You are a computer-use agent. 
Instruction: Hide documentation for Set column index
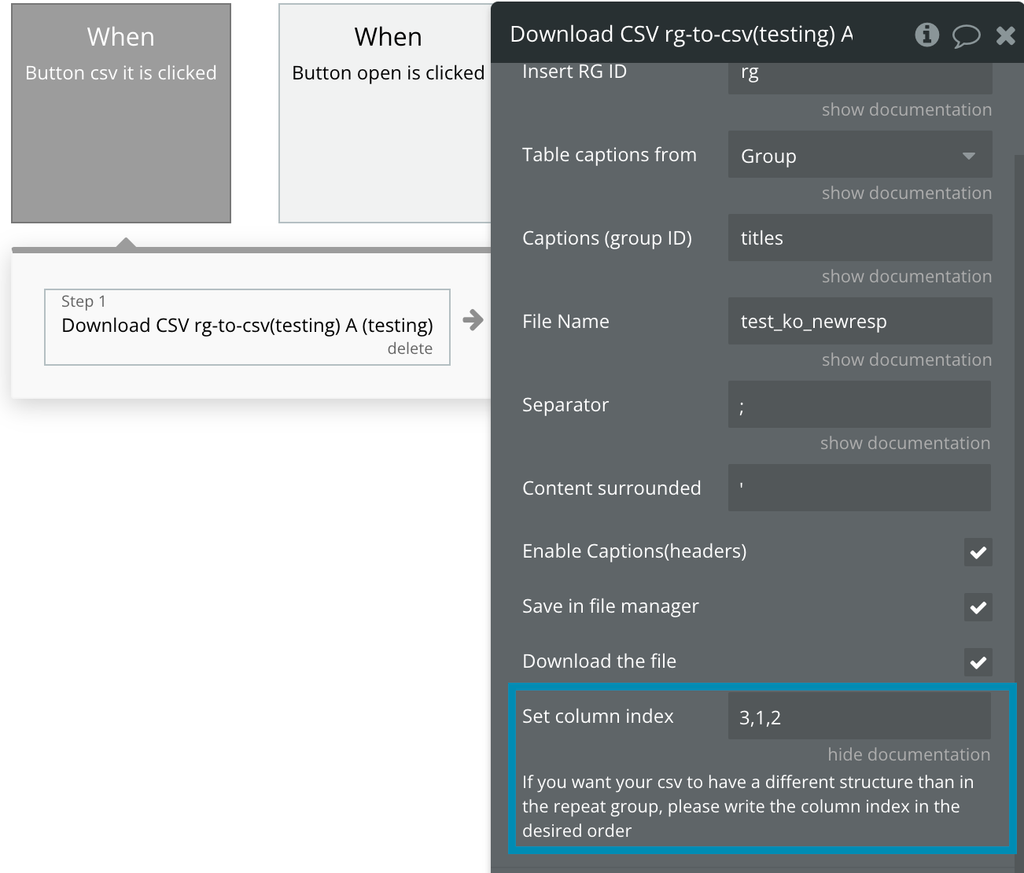pos(908,754)
